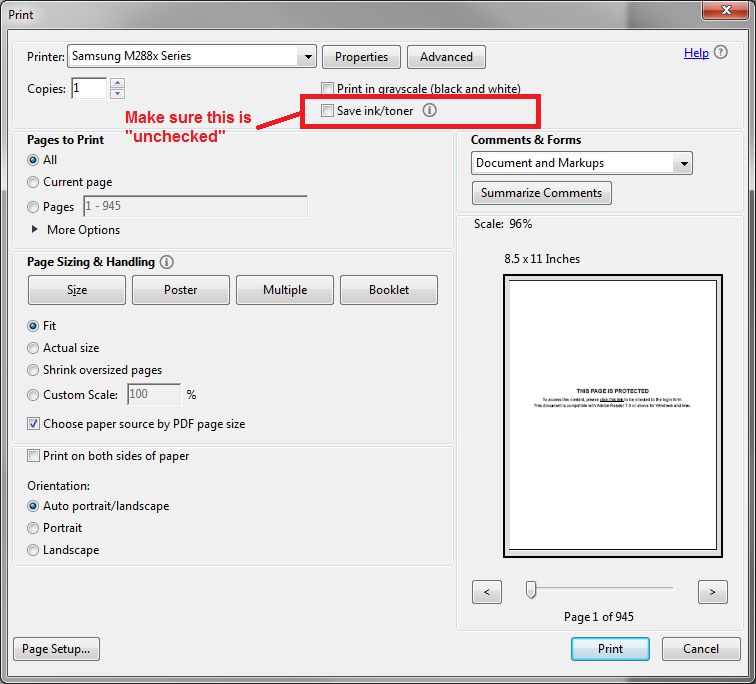The height and width of the screenshot is (684, 756).
Task: Check Print on both sides of paper
Action: coord(34,456)
